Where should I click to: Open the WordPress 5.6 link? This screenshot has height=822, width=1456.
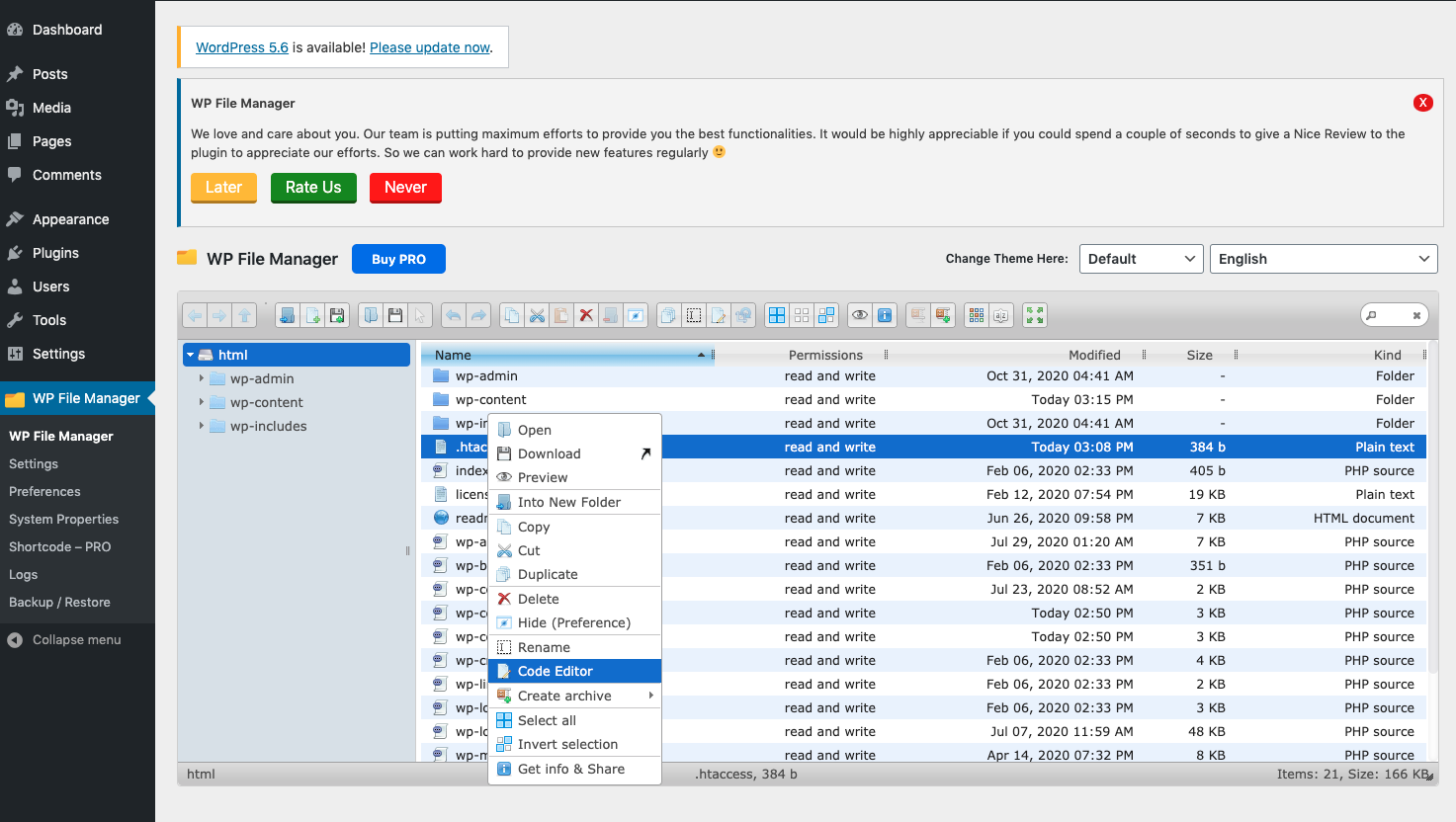tap(242, 47)
